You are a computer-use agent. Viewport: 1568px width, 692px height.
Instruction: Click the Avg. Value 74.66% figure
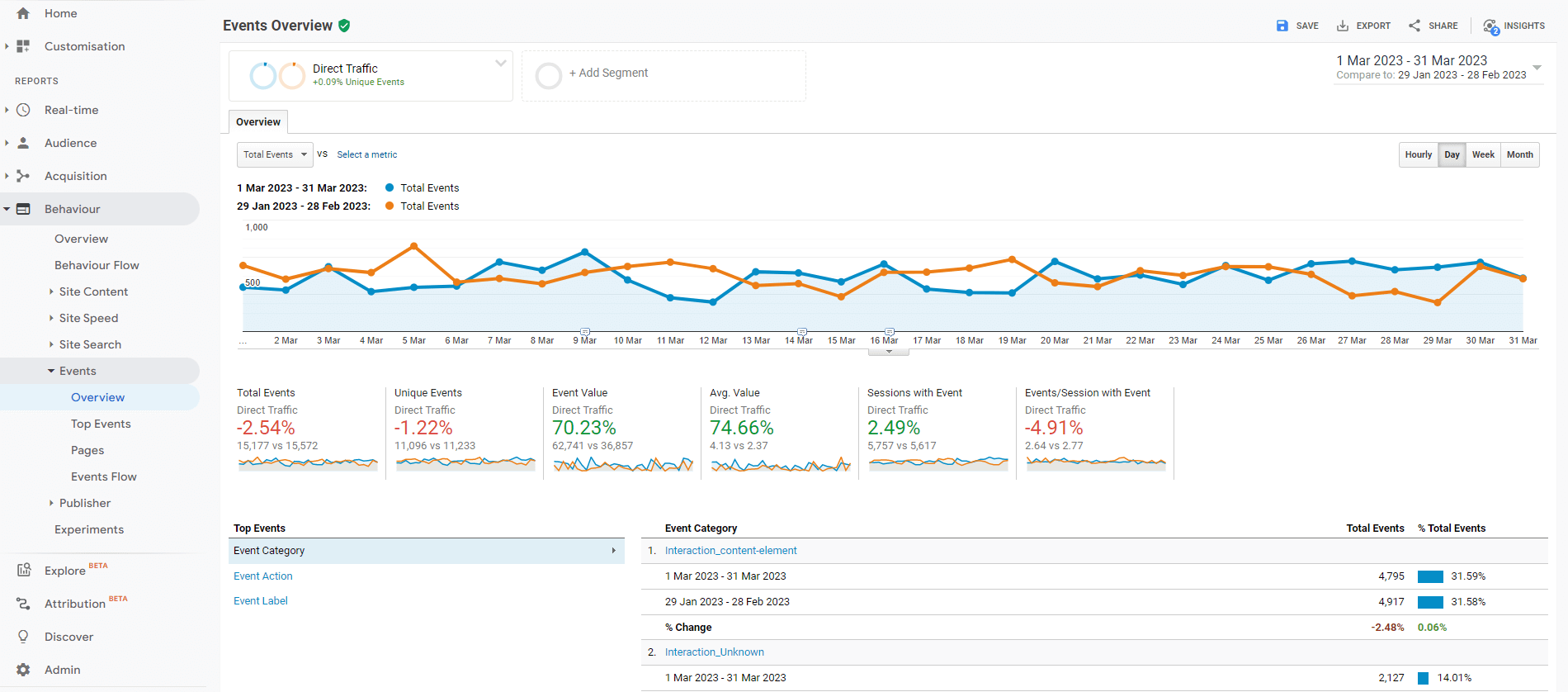click(741, 428)
